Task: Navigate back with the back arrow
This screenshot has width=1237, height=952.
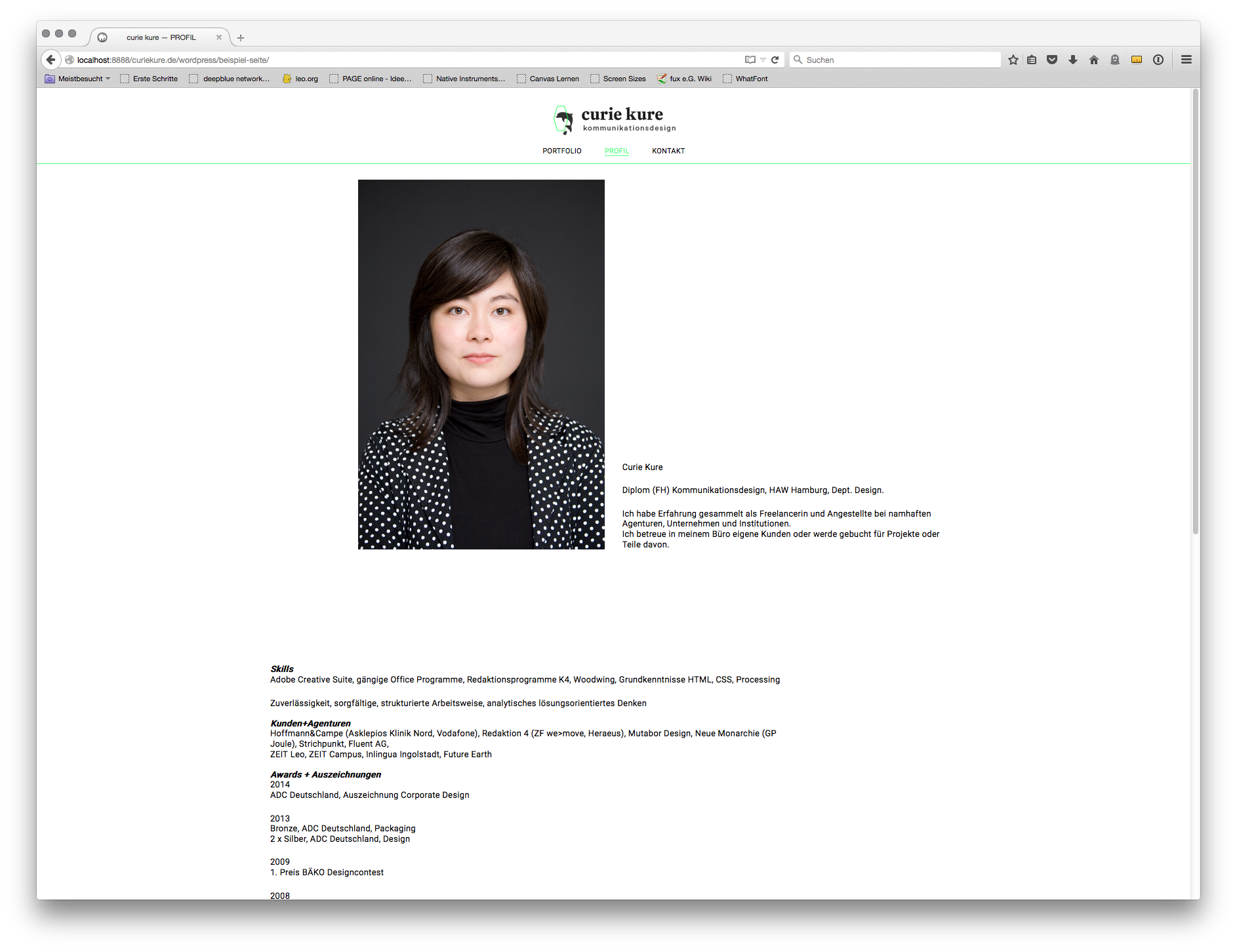Action: pos(51,59)
